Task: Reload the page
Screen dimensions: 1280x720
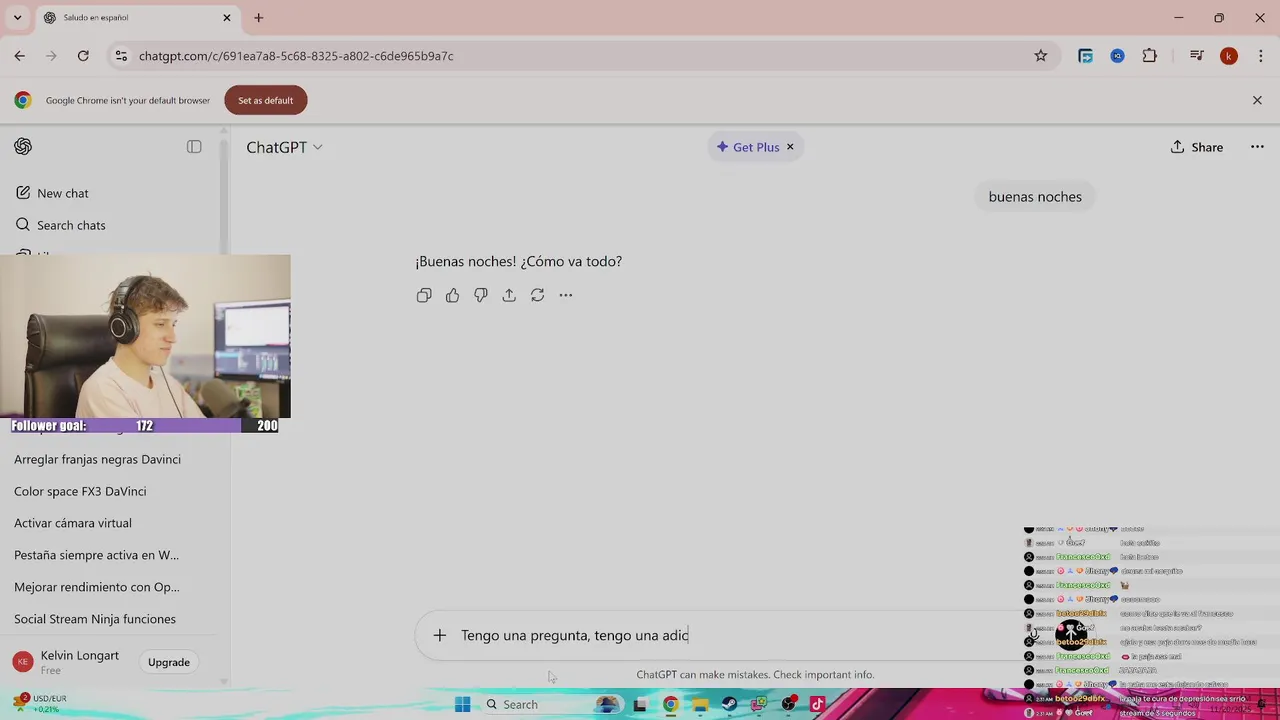Action: coord(83,56)
